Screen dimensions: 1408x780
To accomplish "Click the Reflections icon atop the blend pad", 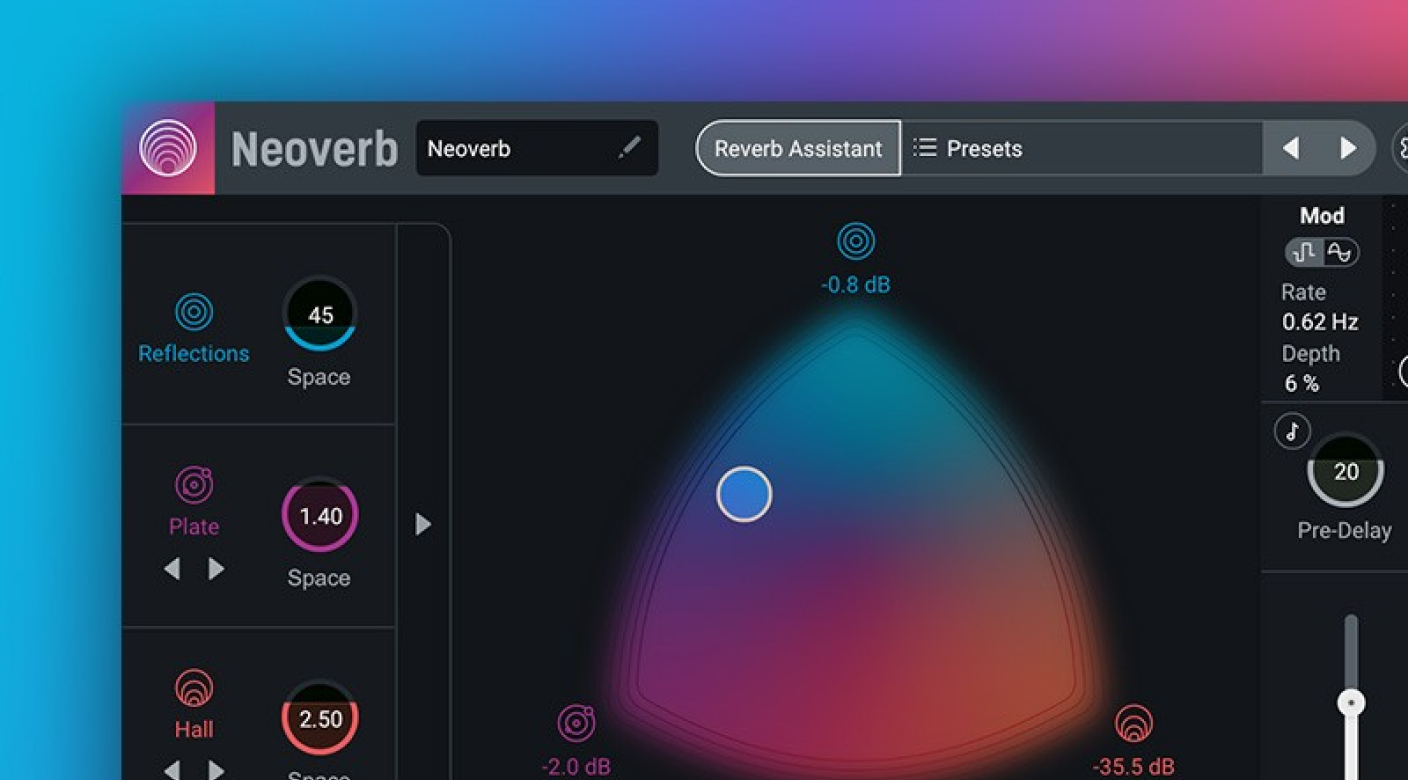I will [856, 241].
